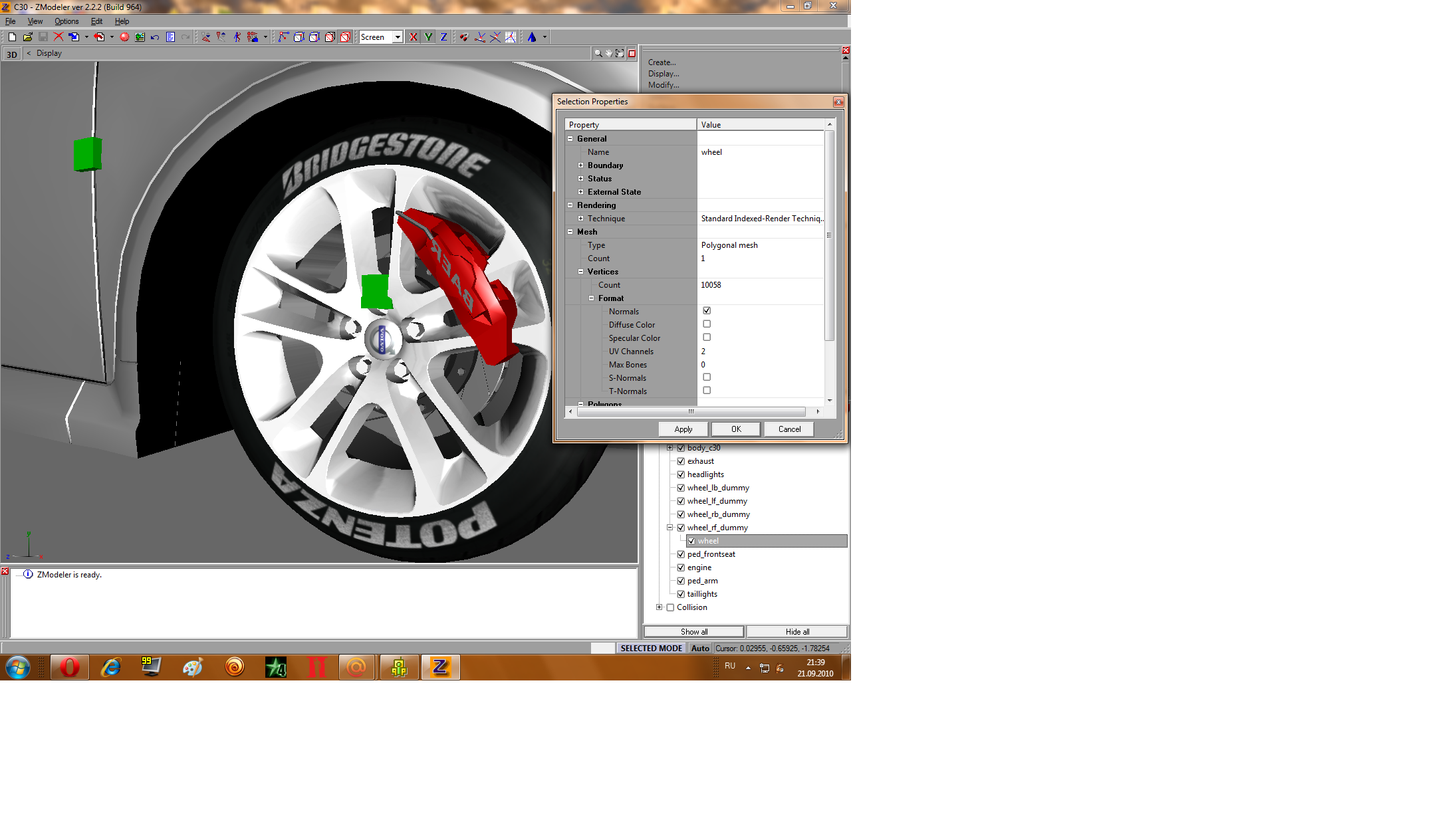Screen dimensions: 1456x820
Task: Hide the headlights object checkbox
Action: [681, 474]
